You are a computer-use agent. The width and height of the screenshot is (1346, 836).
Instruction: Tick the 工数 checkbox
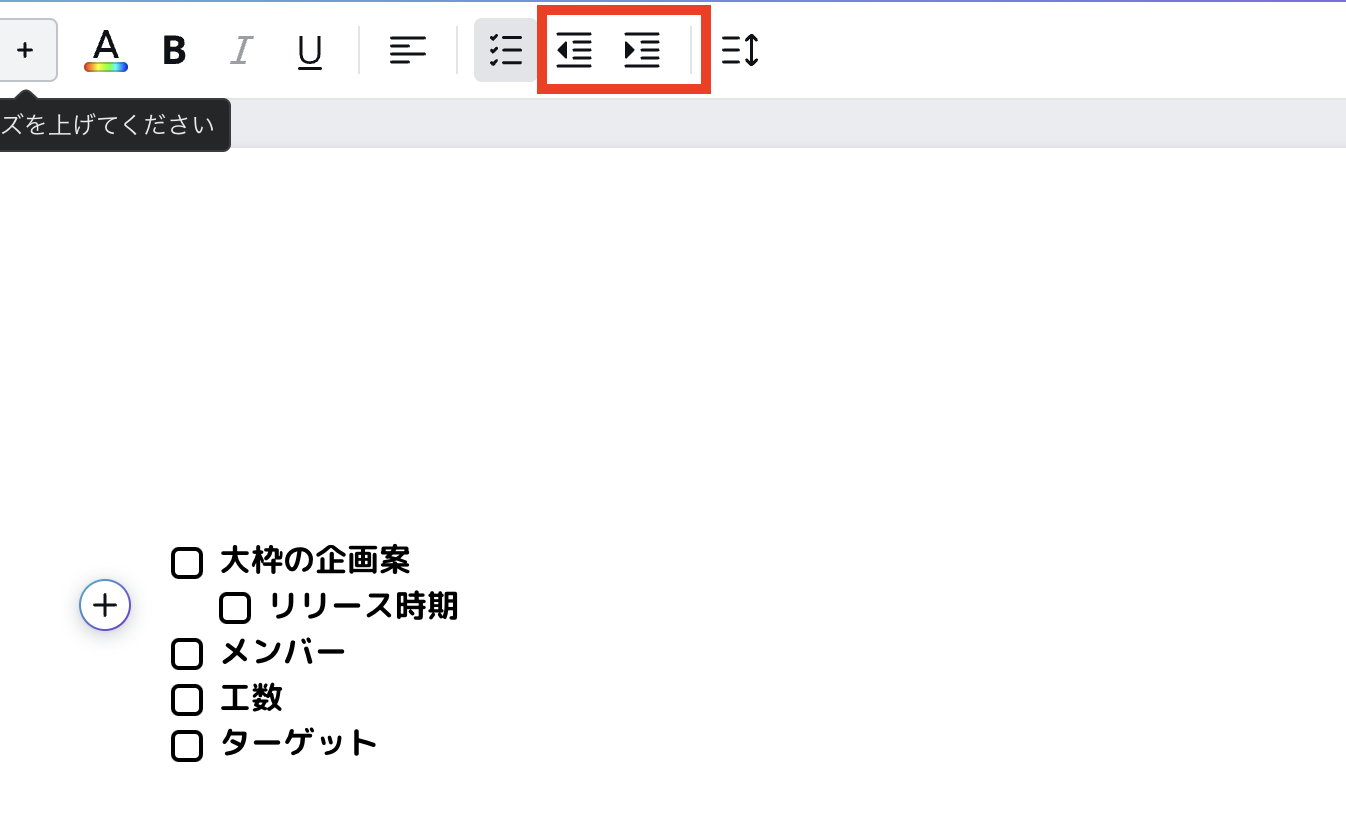[x=187, y=700]
